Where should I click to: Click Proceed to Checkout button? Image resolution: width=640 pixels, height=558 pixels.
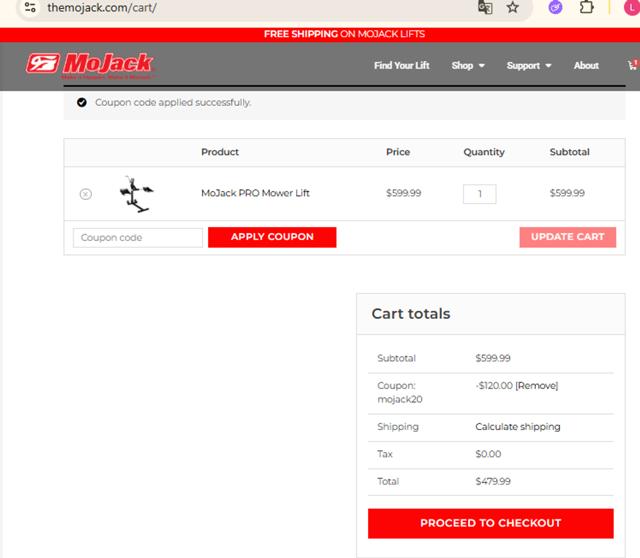click(491, 523)
